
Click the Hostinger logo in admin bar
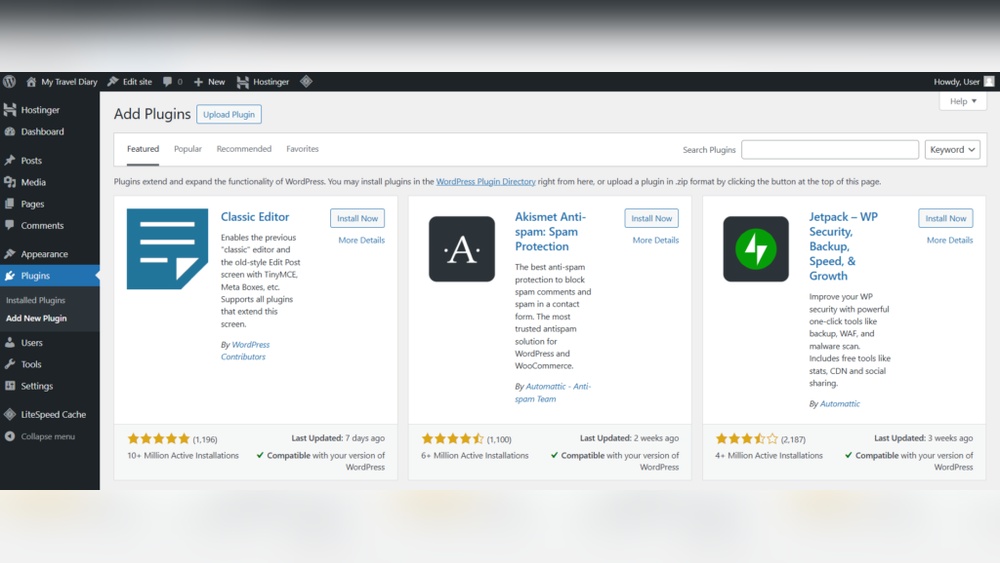click(242, 82)
